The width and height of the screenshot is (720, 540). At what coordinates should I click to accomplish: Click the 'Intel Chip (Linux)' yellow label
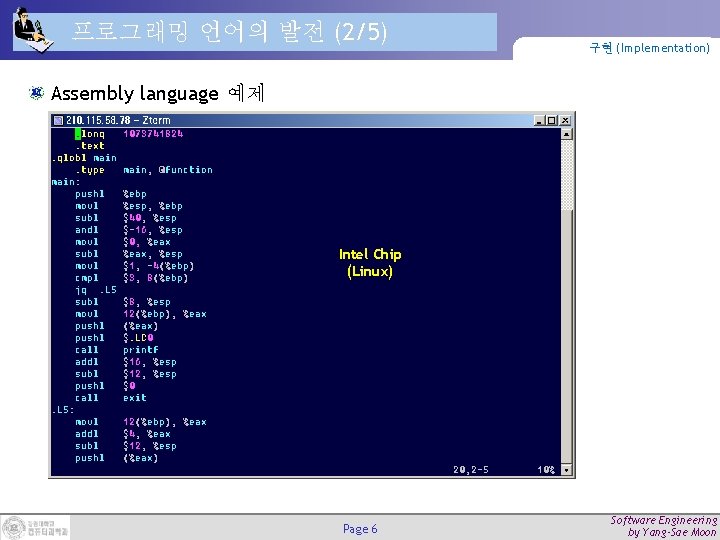(370, 263)
